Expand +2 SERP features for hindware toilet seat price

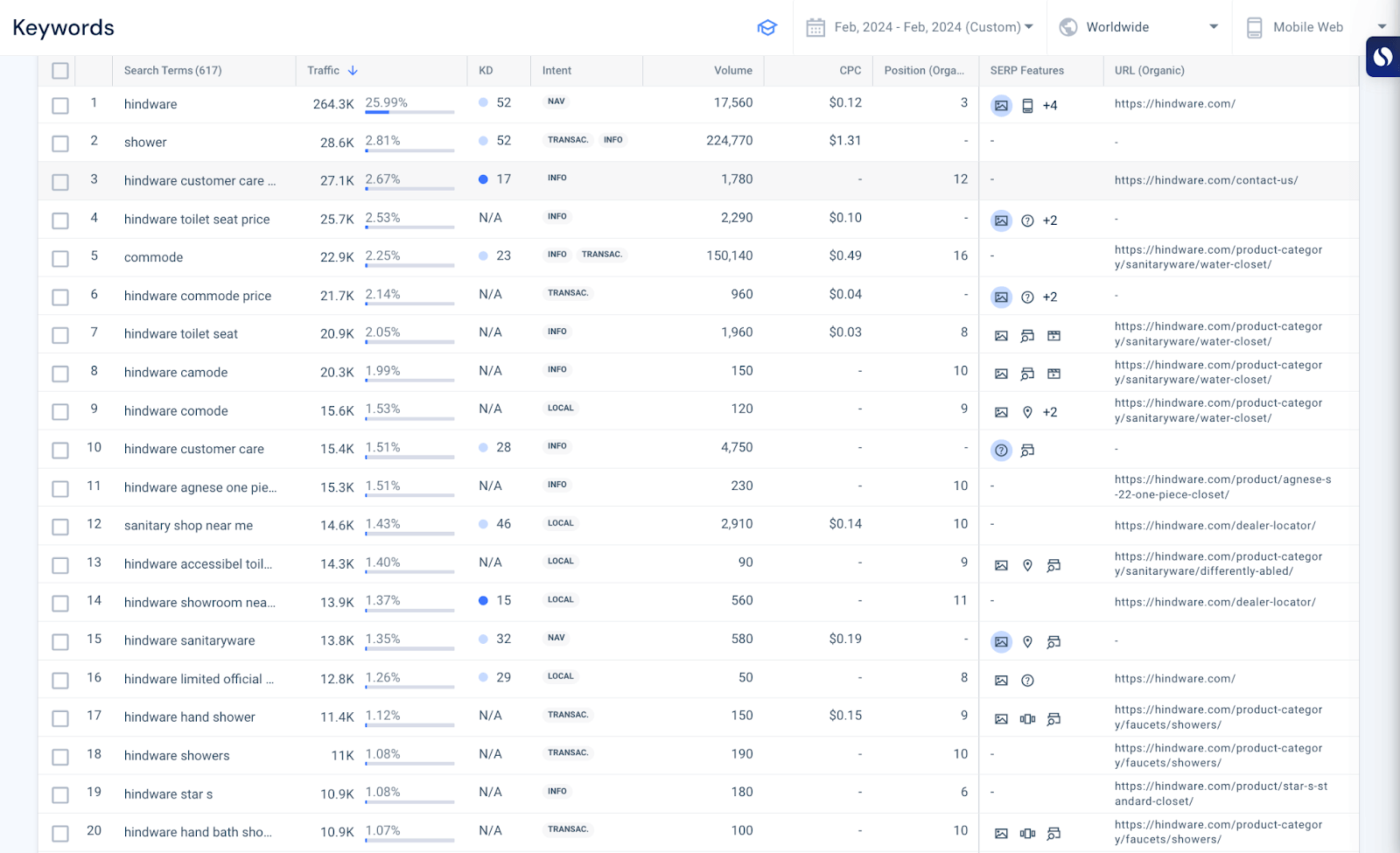(x=1050, y=220)
